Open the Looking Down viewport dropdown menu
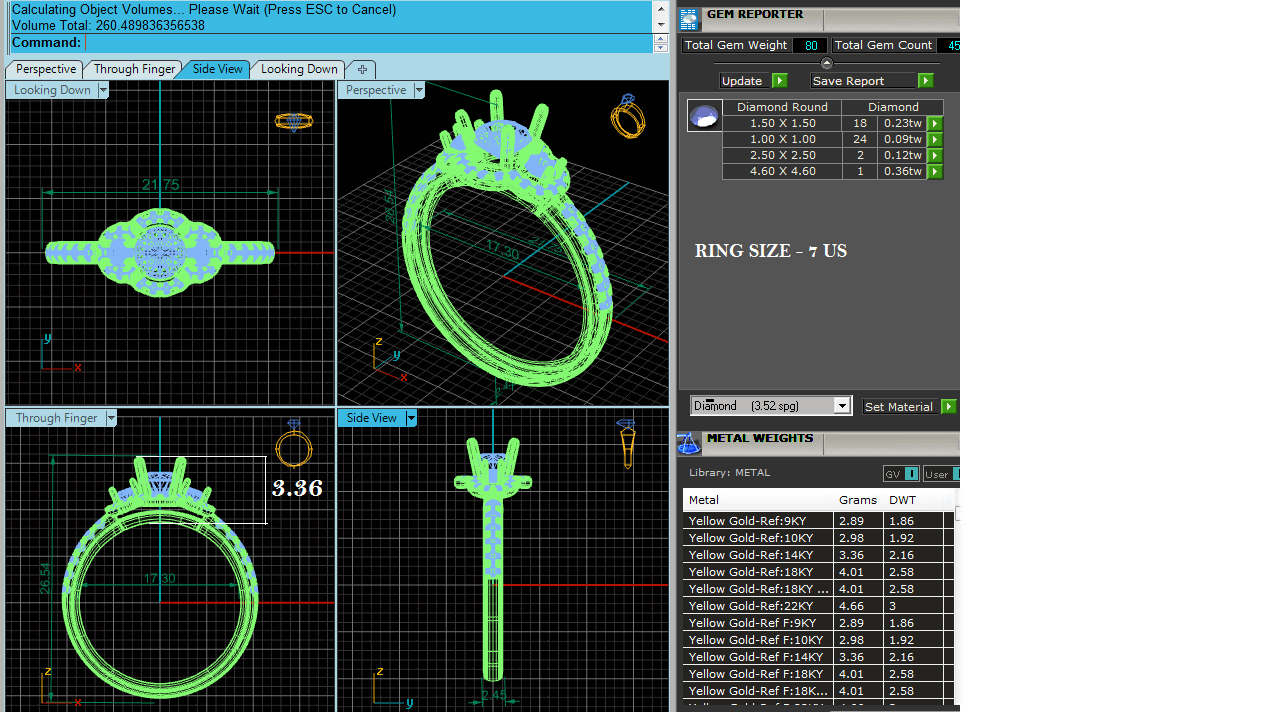1274x712 pixels. tap(103, 90)
